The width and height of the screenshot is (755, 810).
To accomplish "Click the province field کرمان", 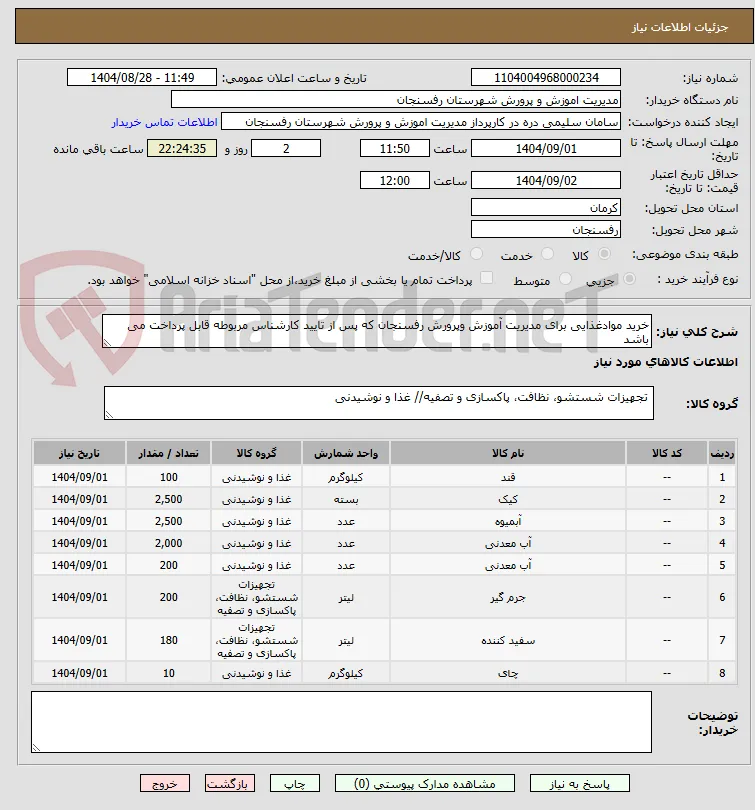I will (546, 208).
